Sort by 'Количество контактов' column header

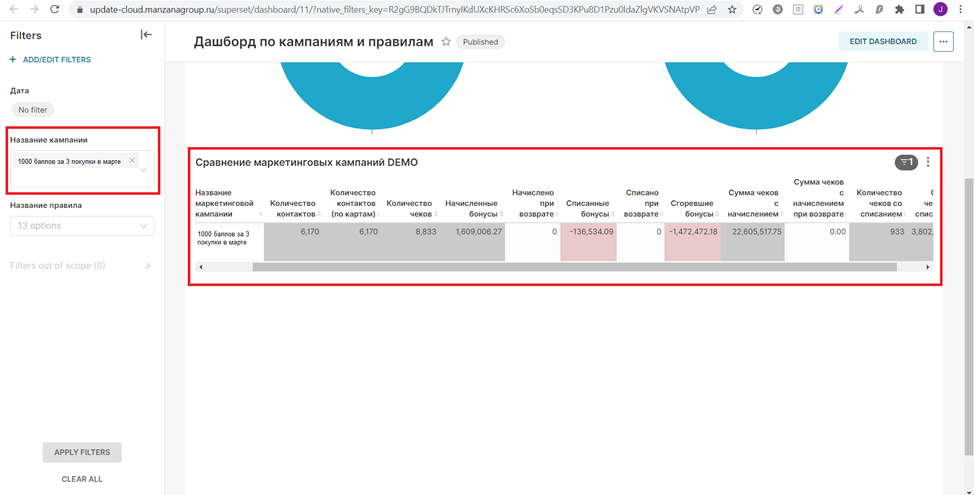coord(293,209)
